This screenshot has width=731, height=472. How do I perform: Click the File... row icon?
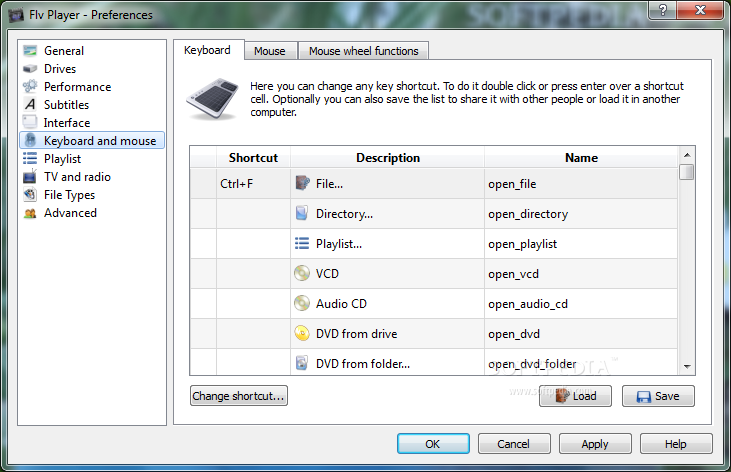[x=302, y=183]
